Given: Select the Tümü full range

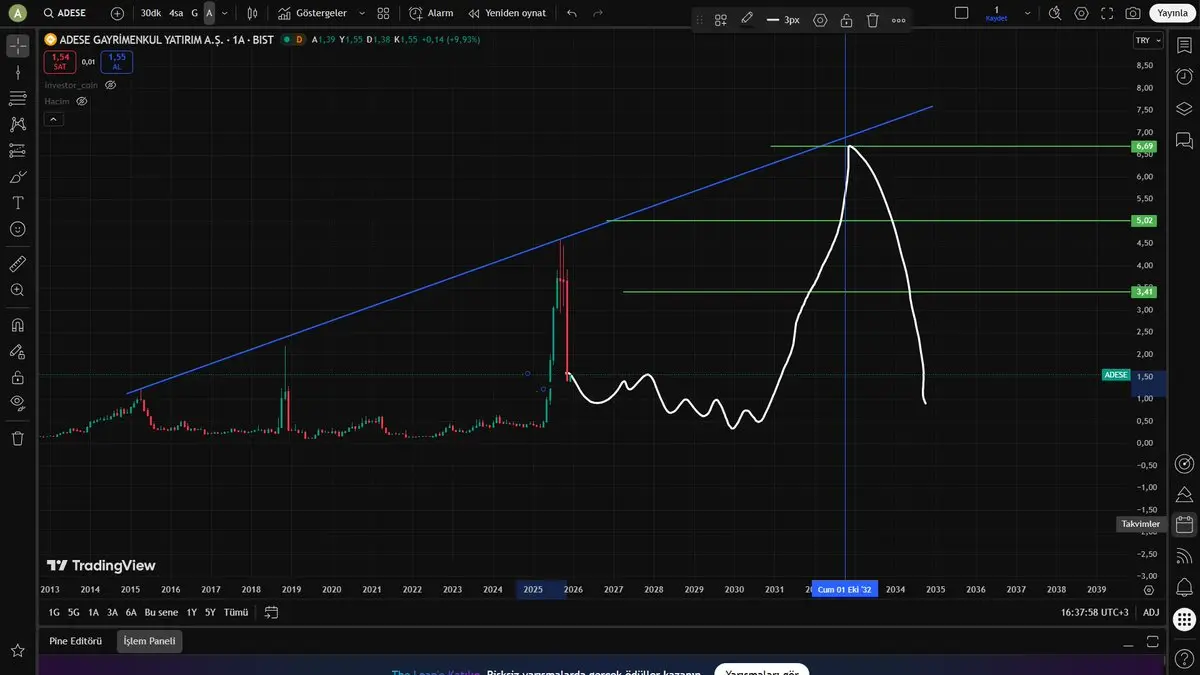Looking at the screenshot, I should pos(236,612).
